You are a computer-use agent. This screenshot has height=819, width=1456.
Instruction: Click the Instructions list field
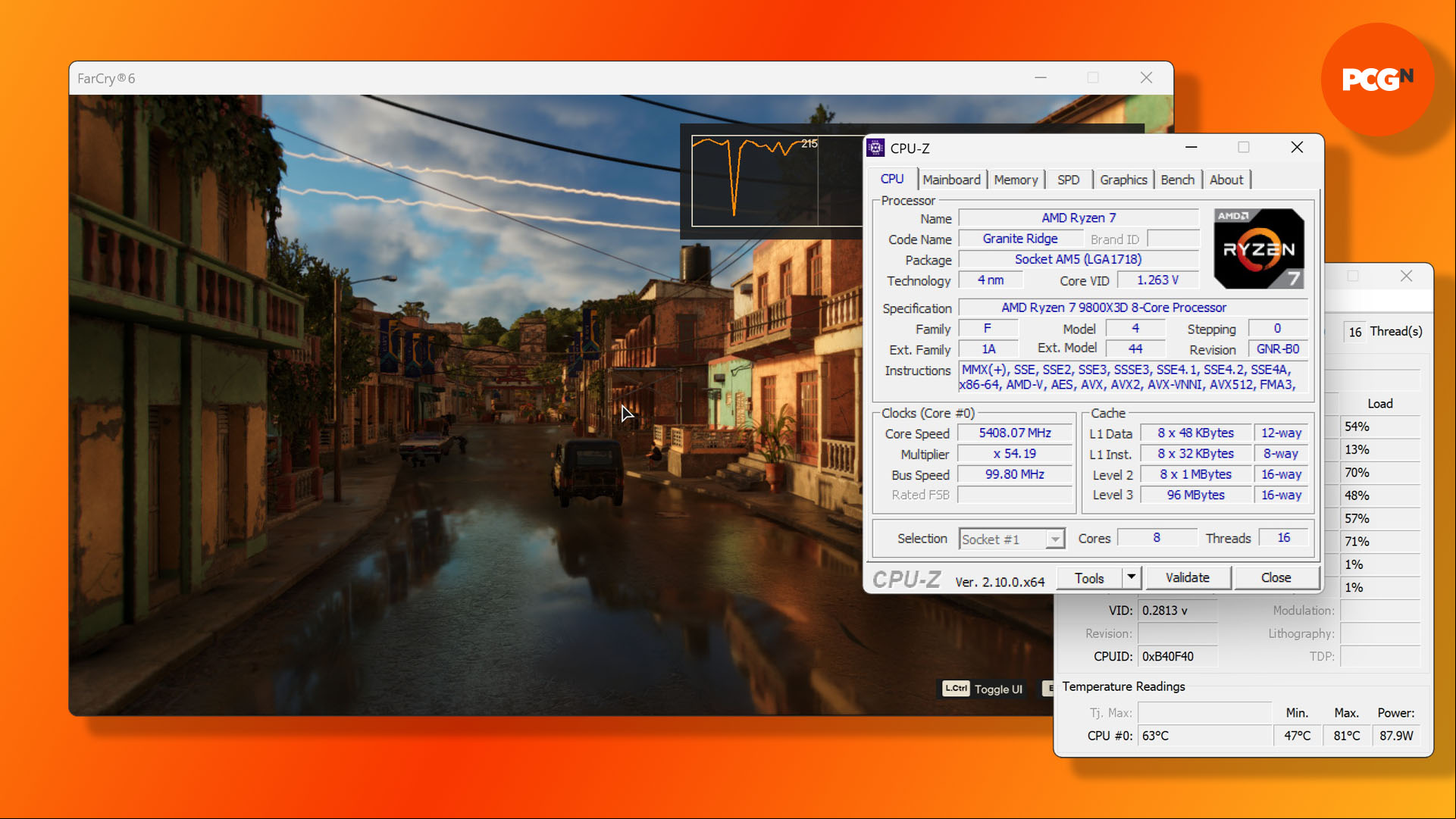(1132, 377)
